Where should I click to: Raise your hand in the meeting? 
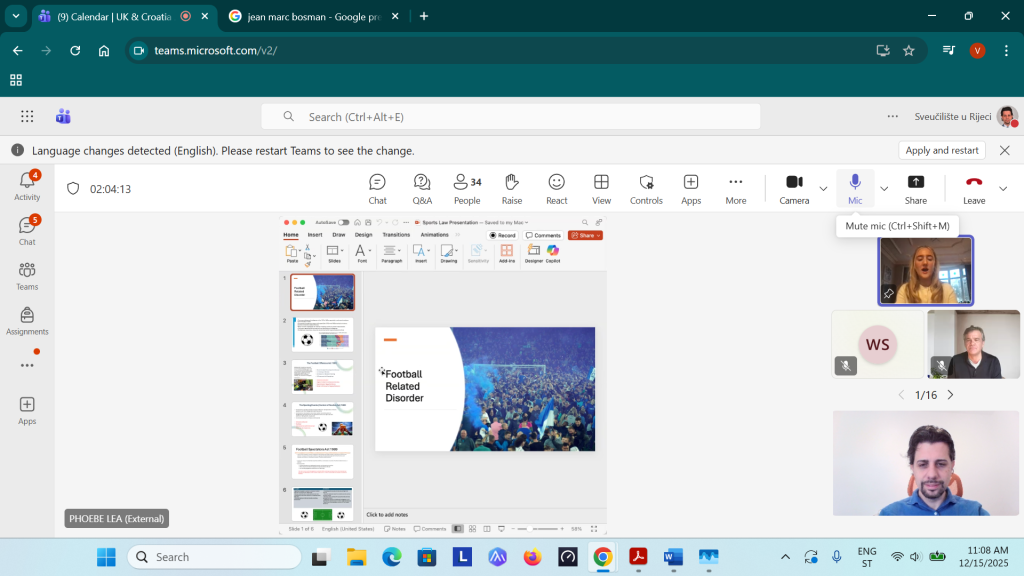tap(512, 188)
